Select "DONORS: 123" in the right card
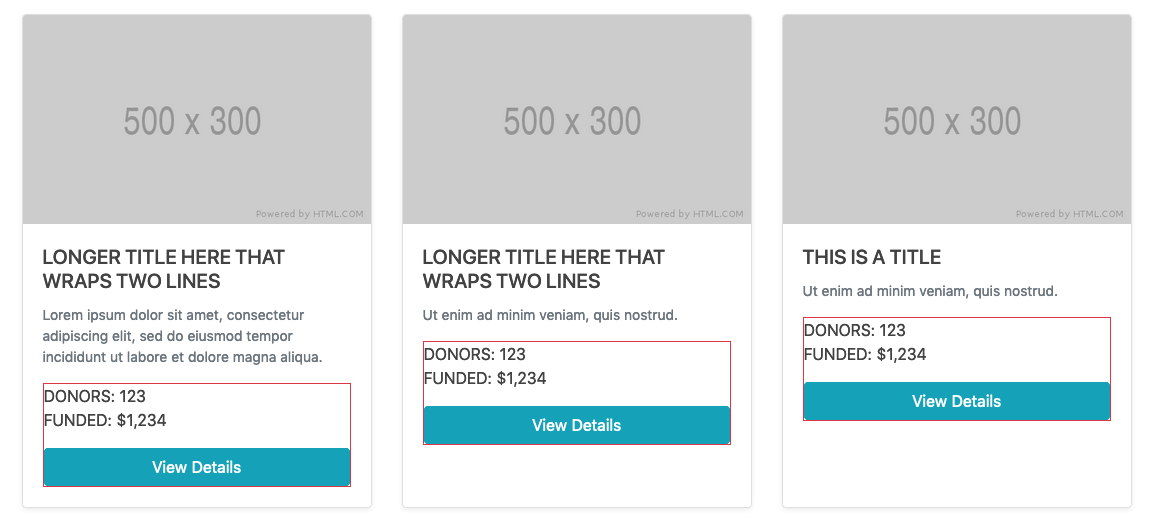This screenshot has height=524, width=1153. click(855, 330)
